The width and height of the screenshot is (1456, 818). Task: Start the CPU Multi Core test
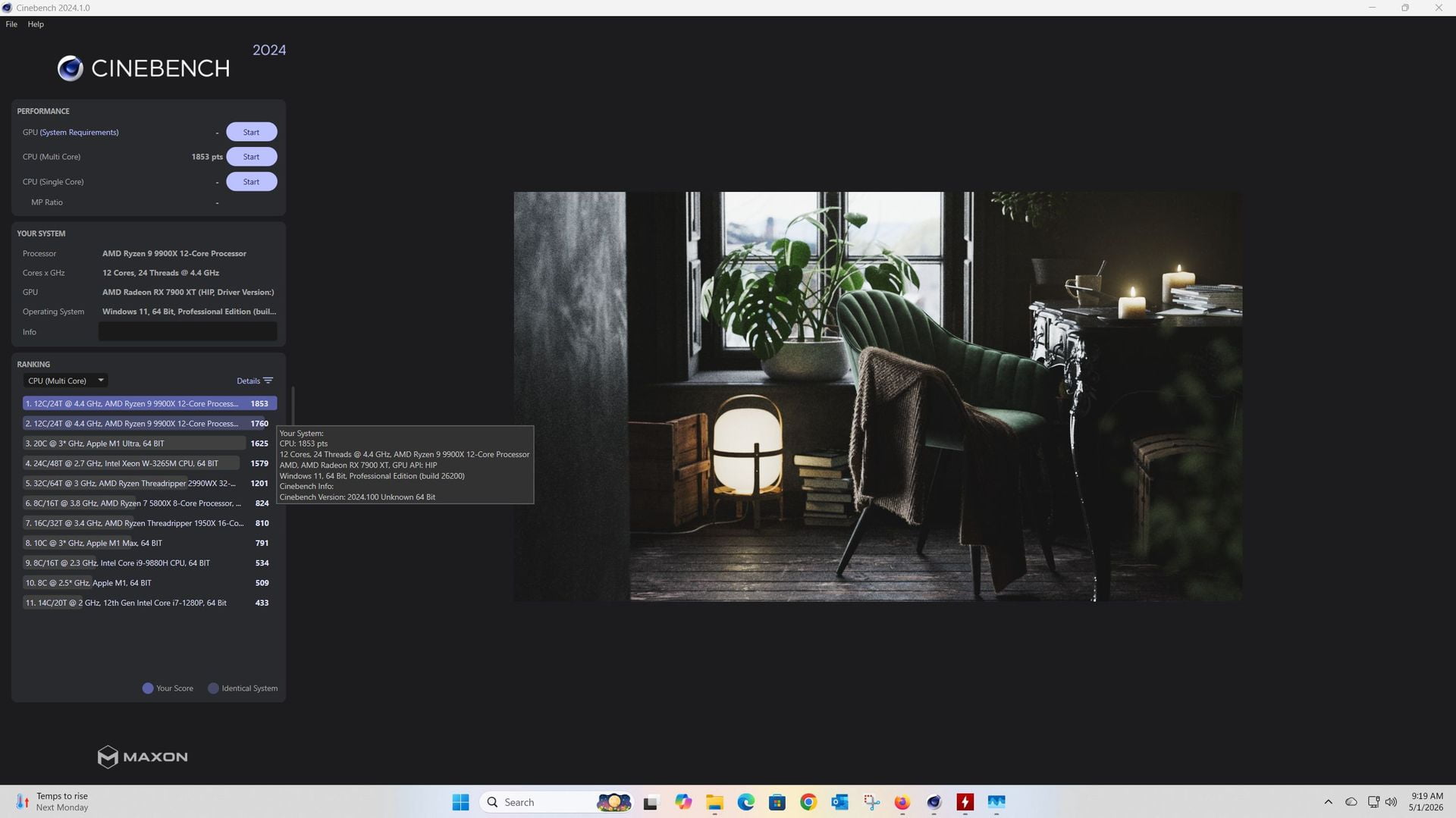coord(251,157)
